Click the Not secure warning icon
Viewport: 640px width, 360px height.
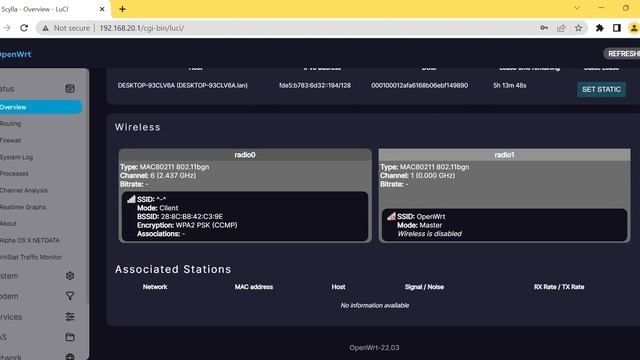pos(45,28)
